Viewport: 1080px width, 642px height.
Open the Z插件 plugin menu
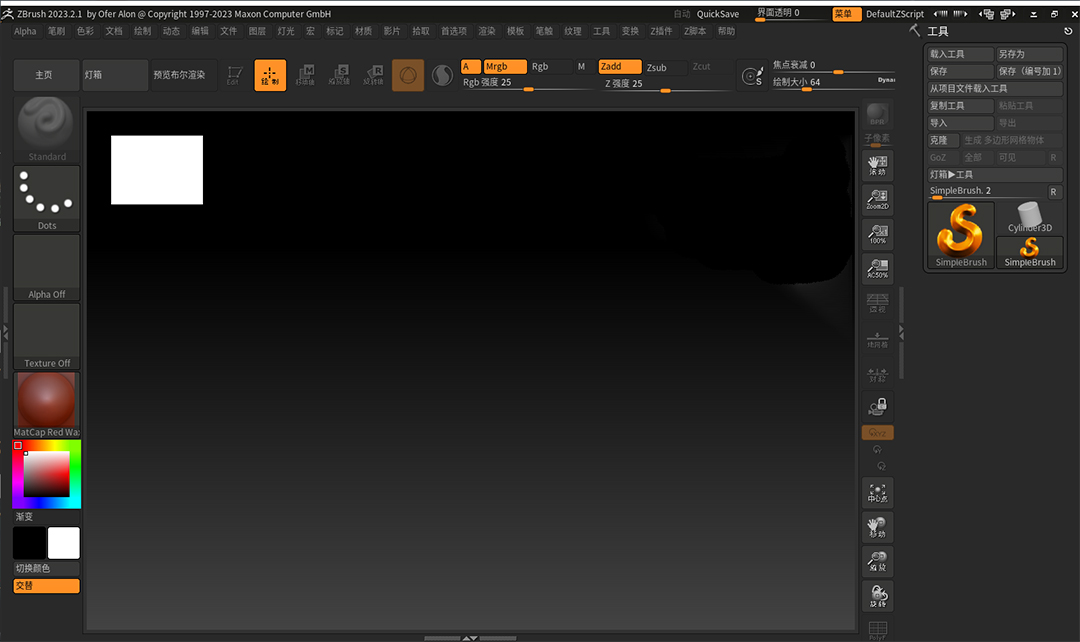661,31
